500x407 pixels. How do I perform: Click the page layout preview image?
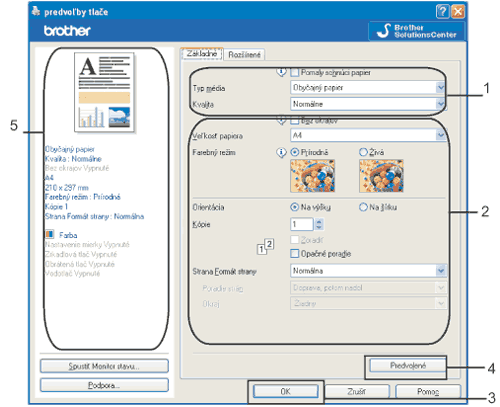tap(105, 92)
